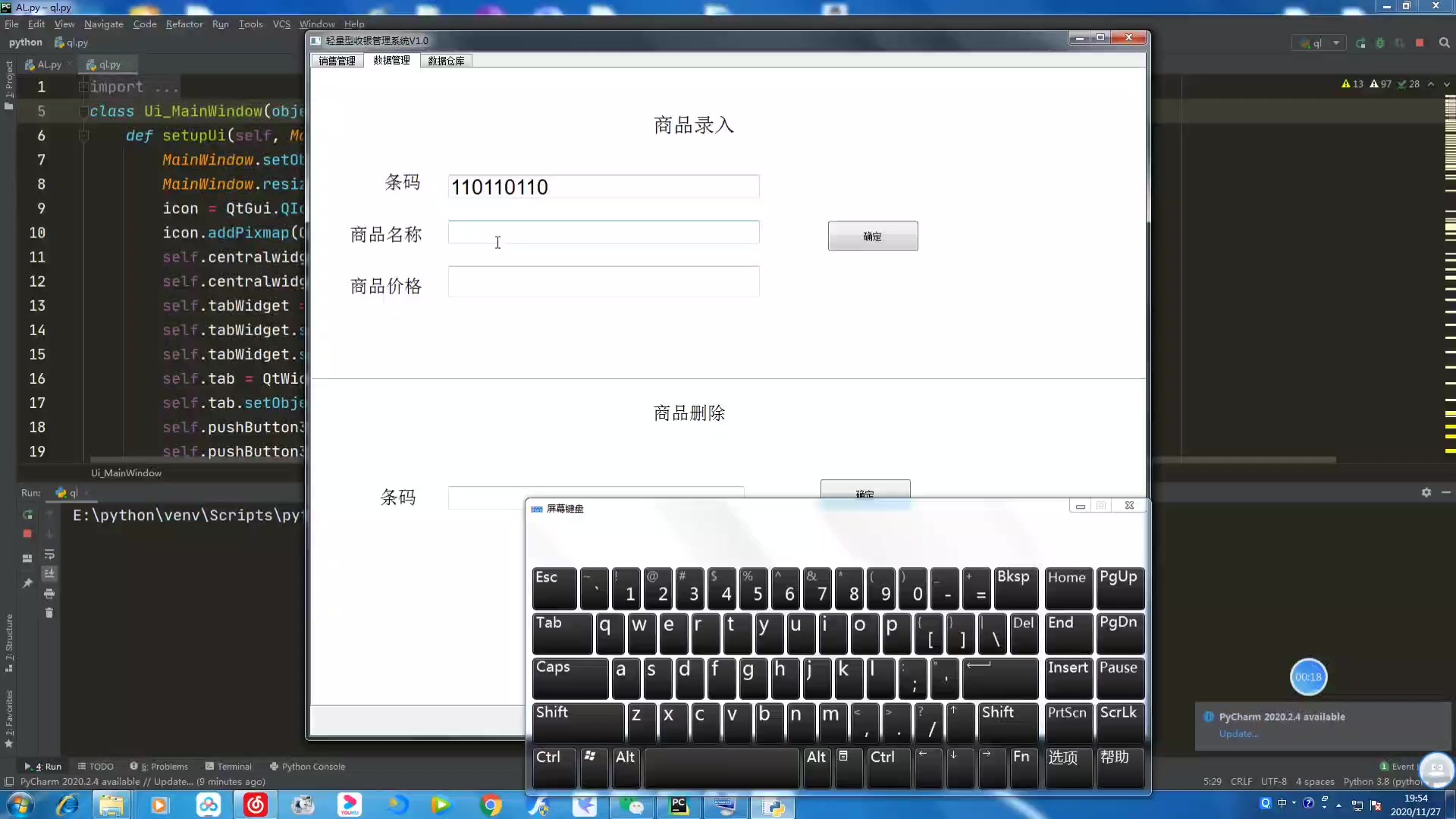Open the VCS menu

281,24
